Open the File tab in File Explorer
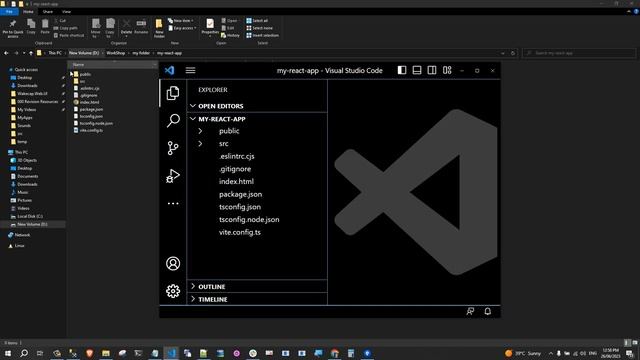Image resolution: width=640 pixels, height=360 pixels. [9, 12]
